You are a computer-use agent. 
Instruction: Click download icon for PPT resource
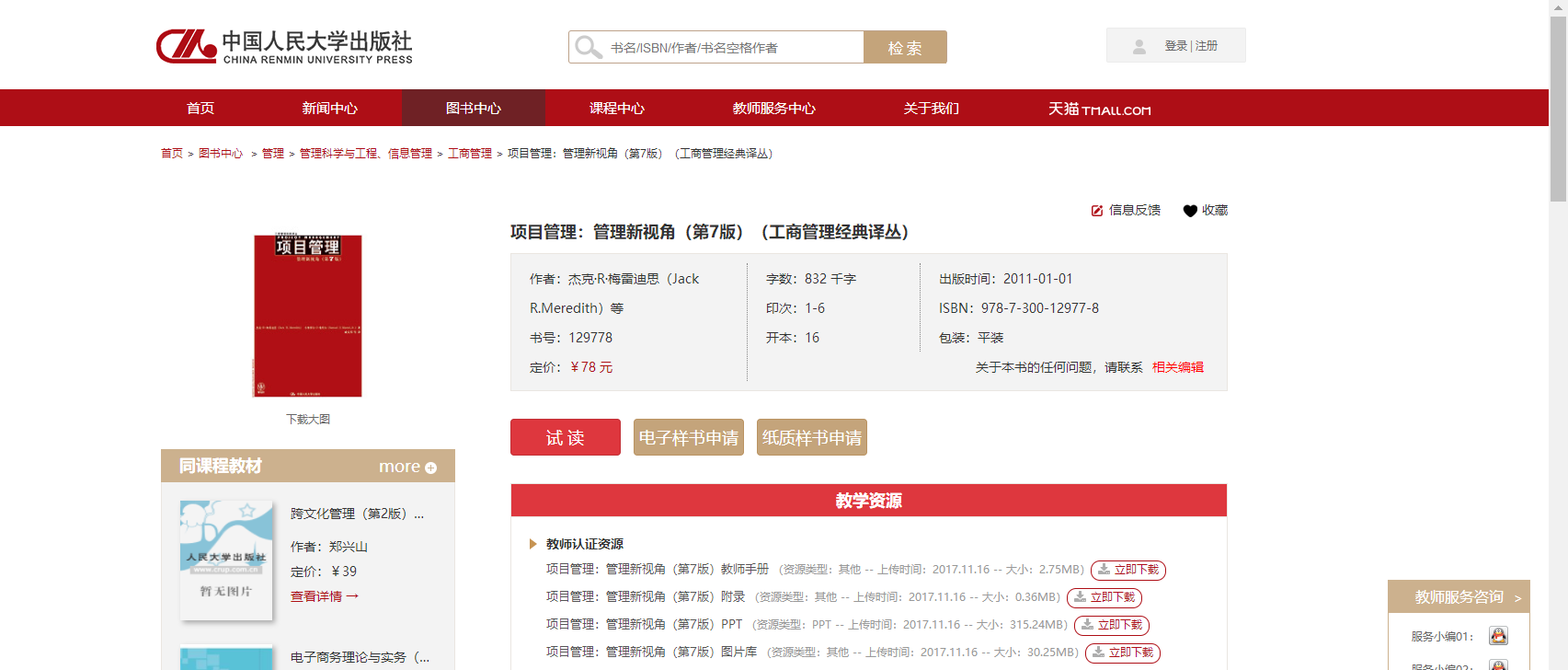pos(1087,625)
